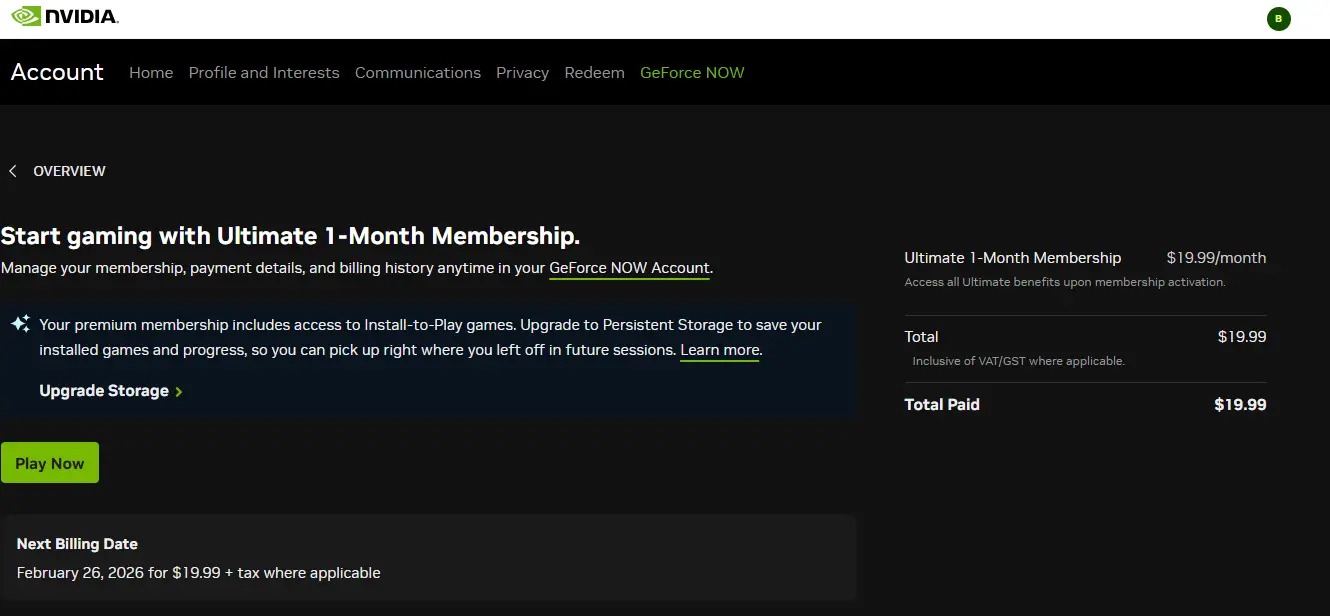Viewport: 1330px width, 616px height.
Task: Click 'Ultimate 1-Month Membership' in order summary
Action: click(x=1013, y=258)
